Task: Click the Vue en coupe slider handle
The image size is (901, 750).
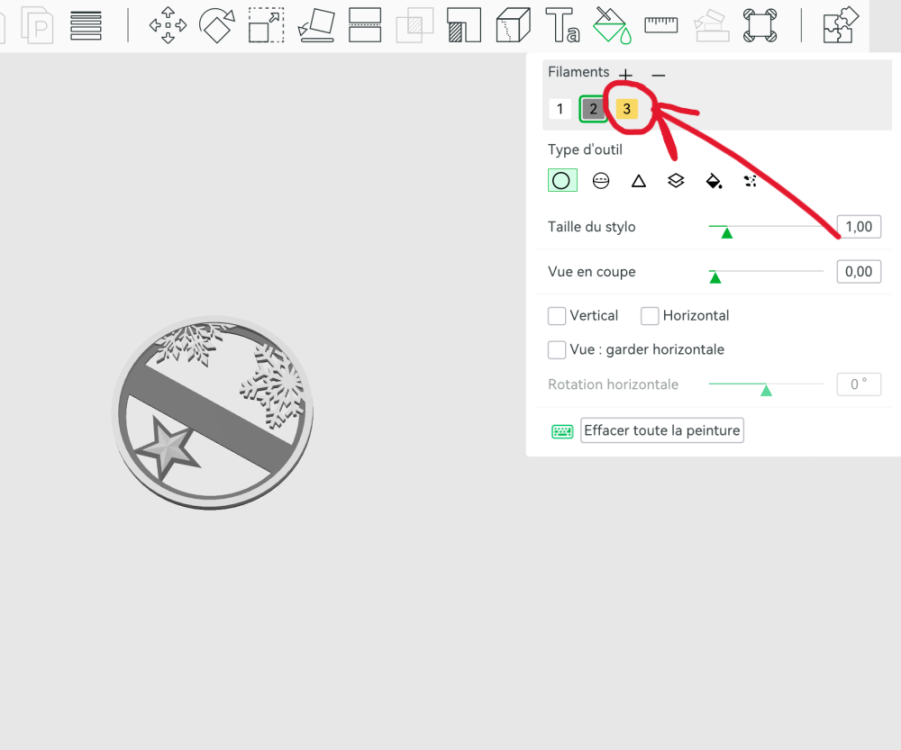Action: pyautogui.click(x=715, y=278)
